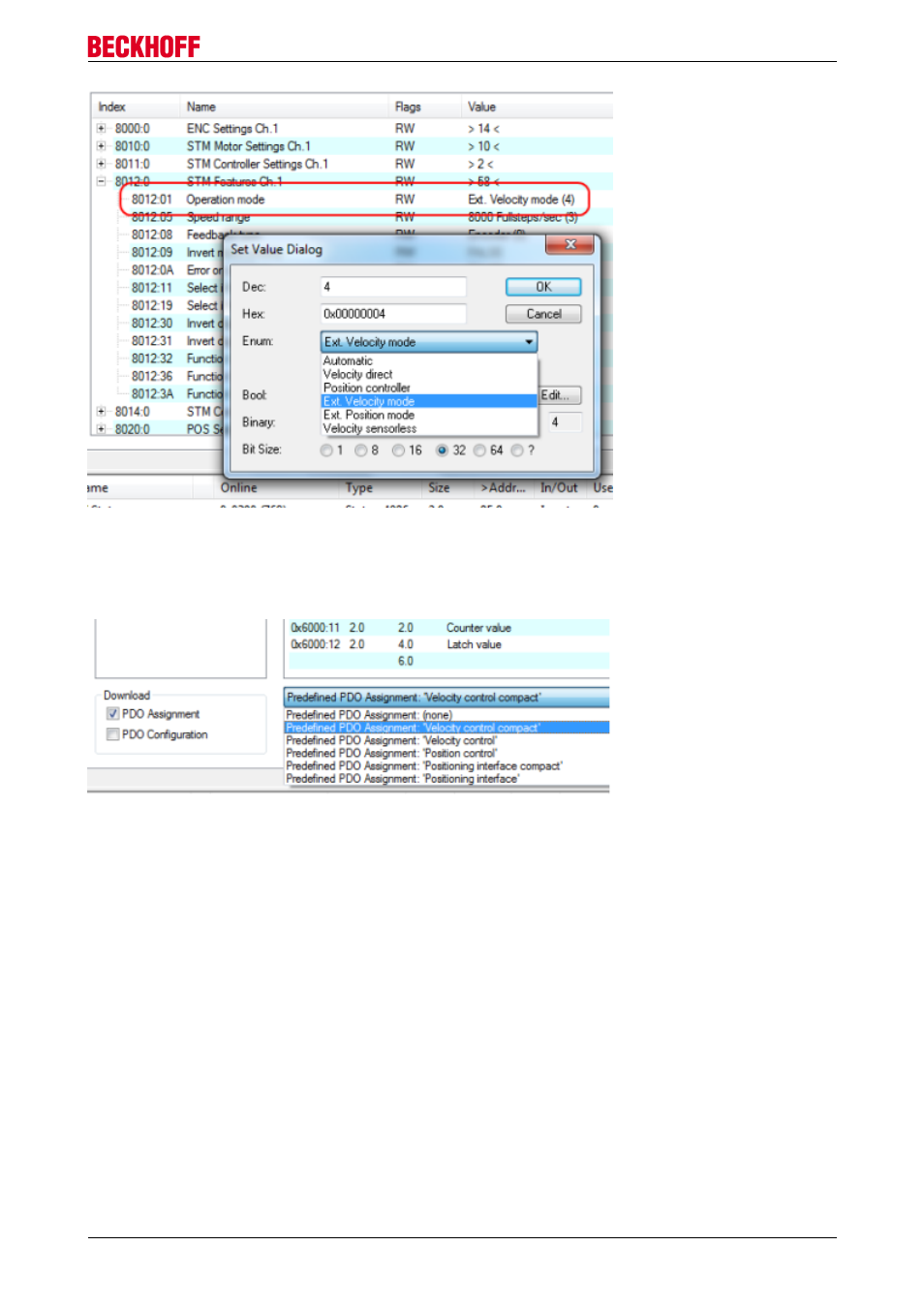The width and height of the screenshot is (924, 1308).
Task: Click the 0x6000:12 index cell
Action: click(x=316, y=644)
